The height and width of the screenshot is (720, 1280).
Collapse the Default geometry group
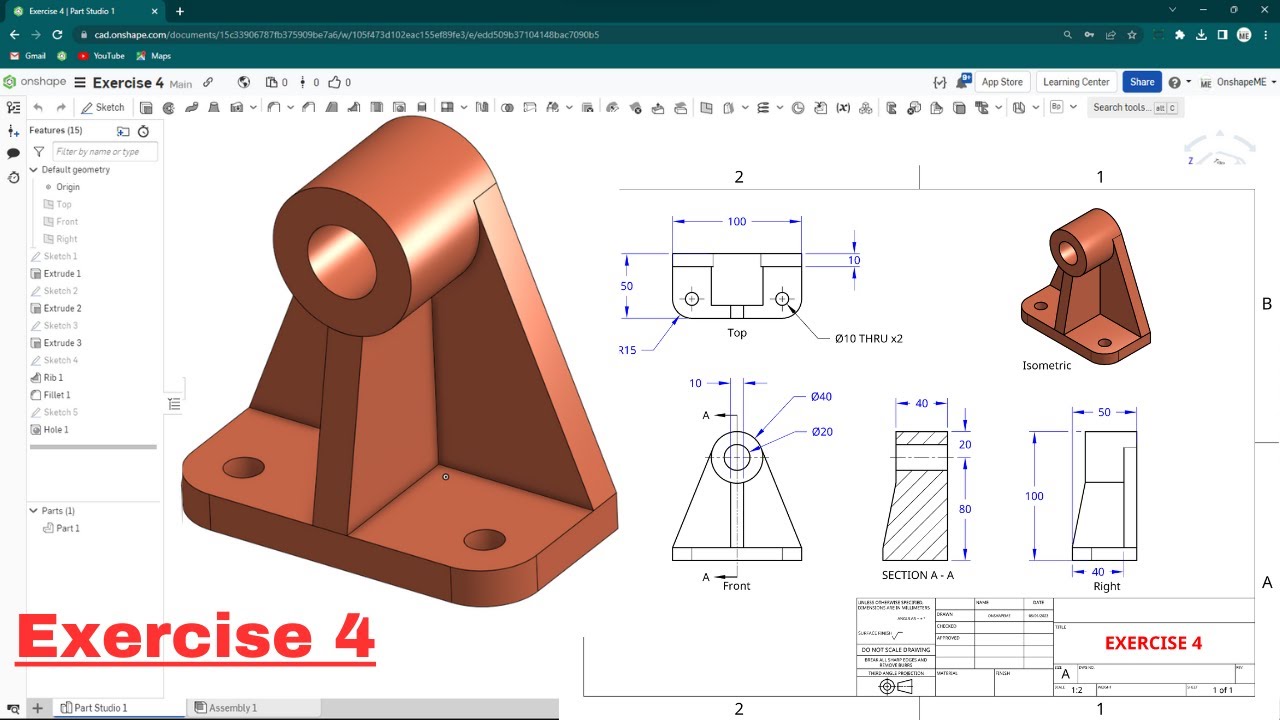click(33, 170)
